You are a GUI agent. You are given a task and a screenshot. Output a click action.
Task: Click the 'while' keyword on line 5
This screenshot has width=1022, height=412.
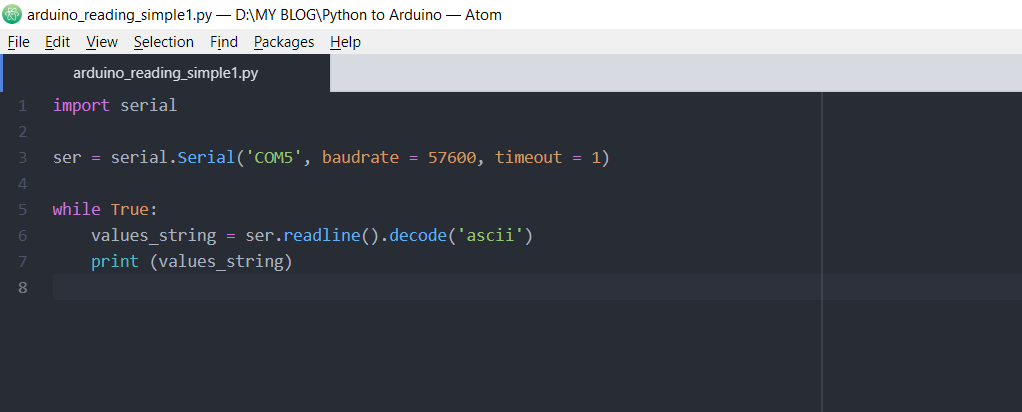point(77,210)
